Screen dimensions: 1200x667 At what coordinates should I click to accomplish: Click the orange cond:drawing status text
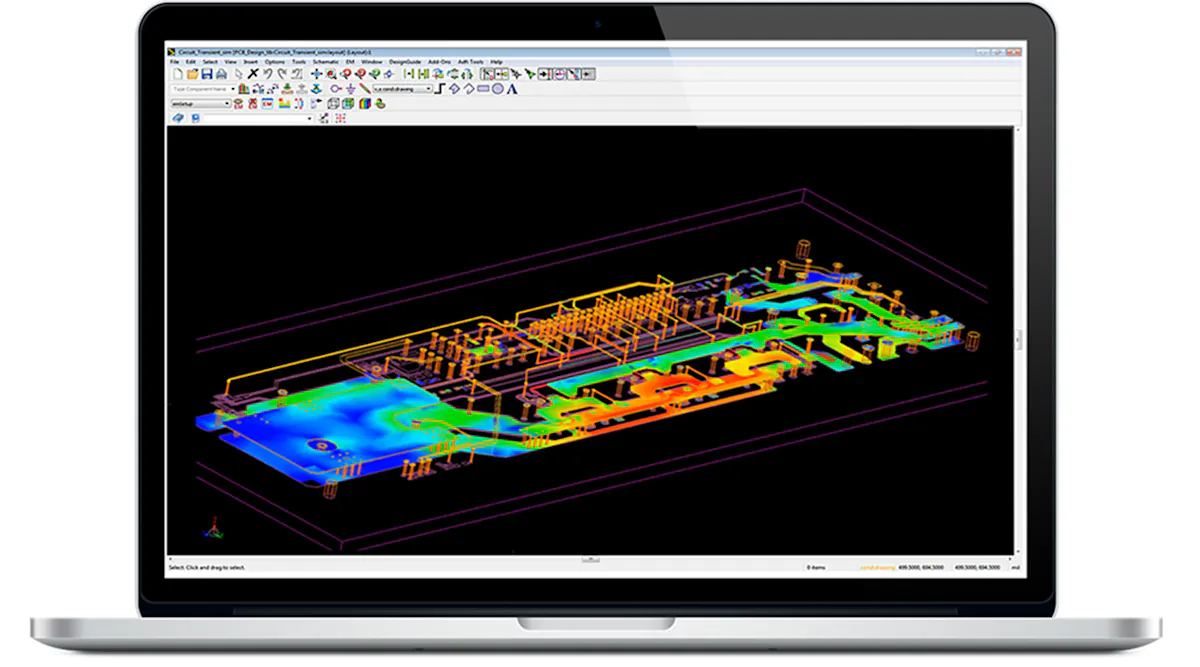click(878, 567)
